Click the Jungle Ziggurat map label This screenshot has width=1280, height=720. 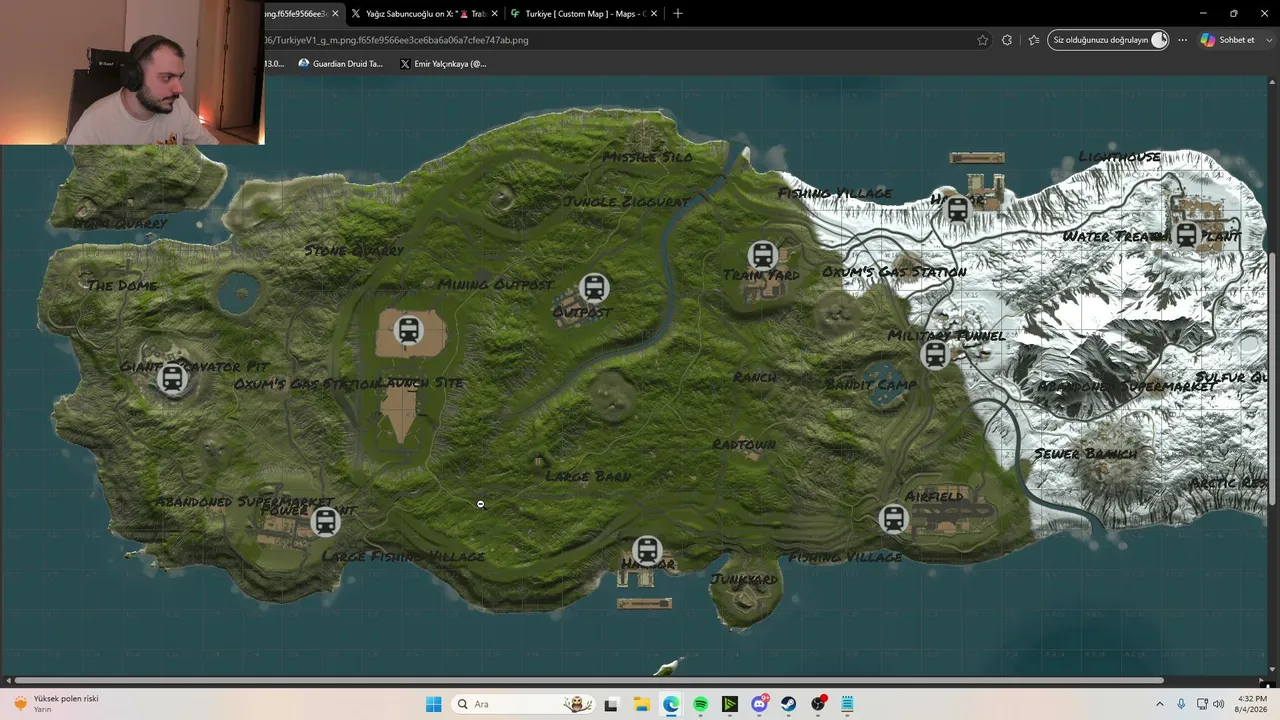coord(627,202)
